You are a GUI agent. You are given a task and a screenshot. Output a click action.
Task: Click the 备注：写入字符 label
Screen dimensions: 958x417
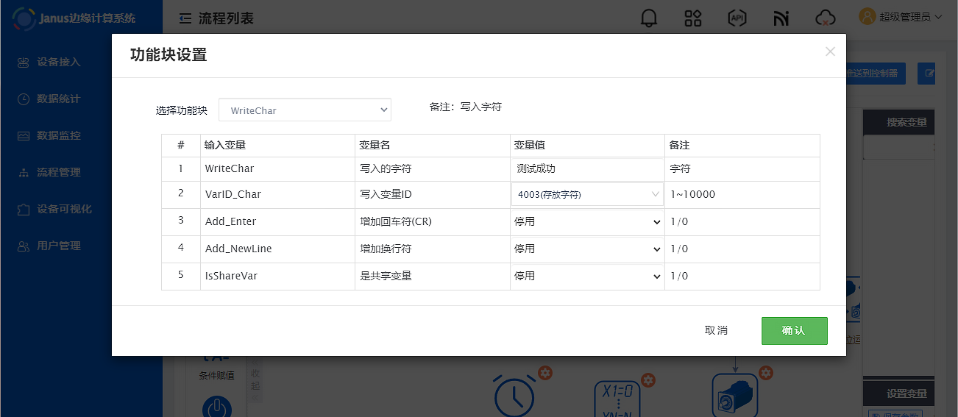click(x=466, y=107)
